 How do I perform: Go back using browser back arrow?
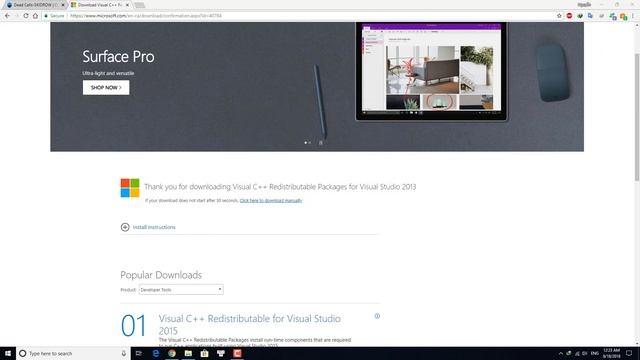(7, 16)
